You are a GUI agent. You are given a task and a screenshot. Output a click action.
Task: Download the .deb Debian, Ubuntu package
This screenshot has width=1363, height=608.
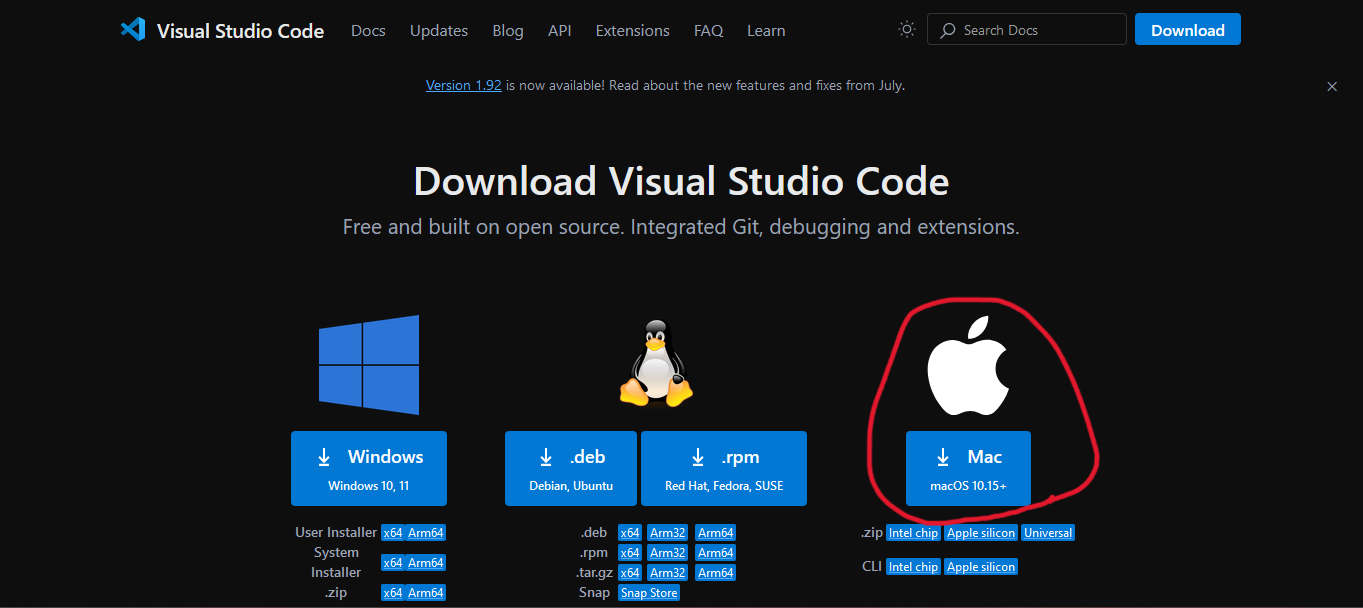click(571, 468)
